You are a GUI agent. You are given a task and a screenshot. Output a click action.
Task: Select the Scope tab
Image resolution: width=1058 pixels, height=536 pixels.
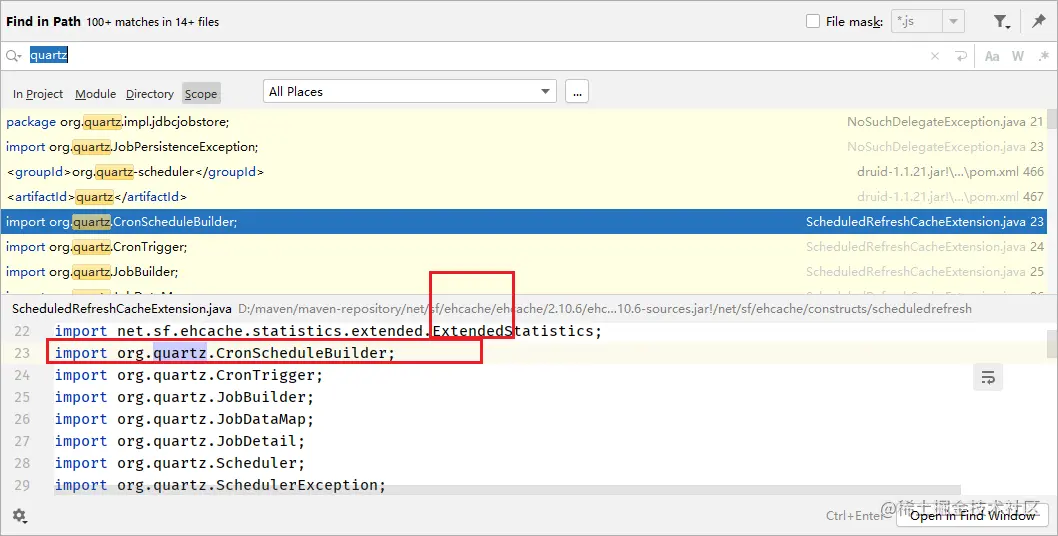(201, 94)
